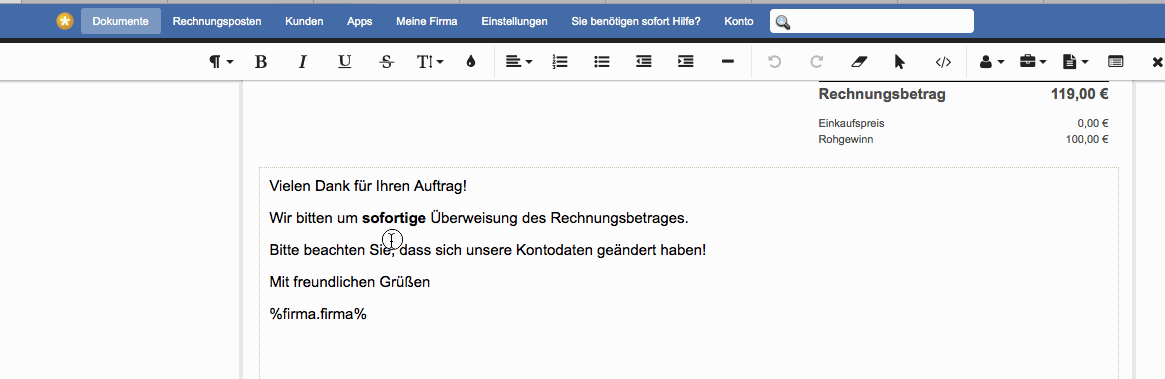Insert a bulleted list

click(602, 62)
